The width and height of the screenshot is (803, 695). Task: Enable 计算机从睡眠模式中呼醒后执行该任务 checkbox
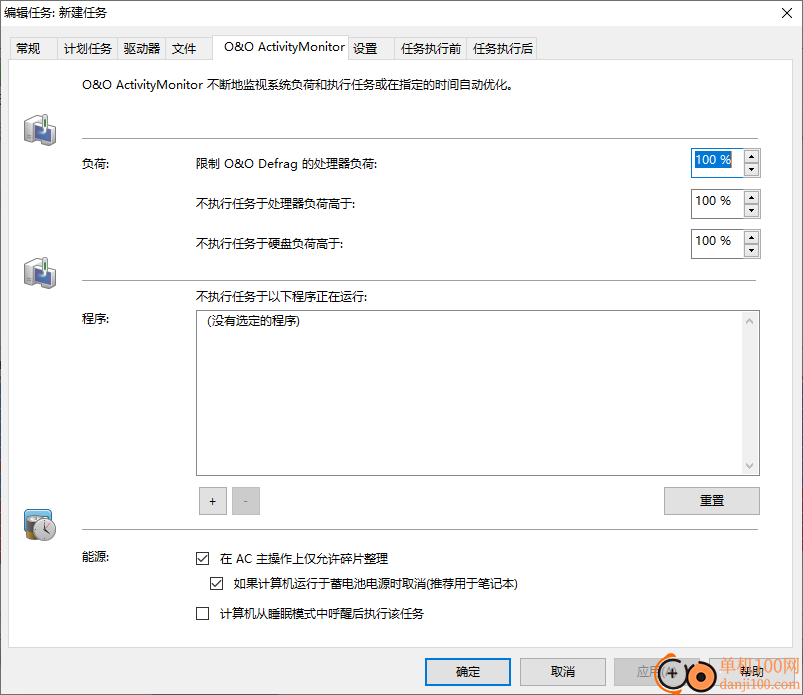203,613
